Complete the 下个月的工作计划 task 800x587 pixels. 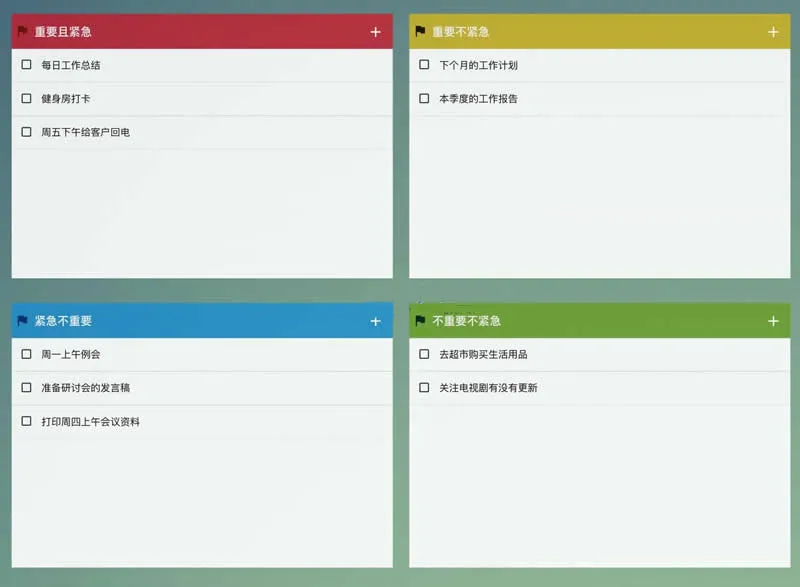click(x=424, y=65)
